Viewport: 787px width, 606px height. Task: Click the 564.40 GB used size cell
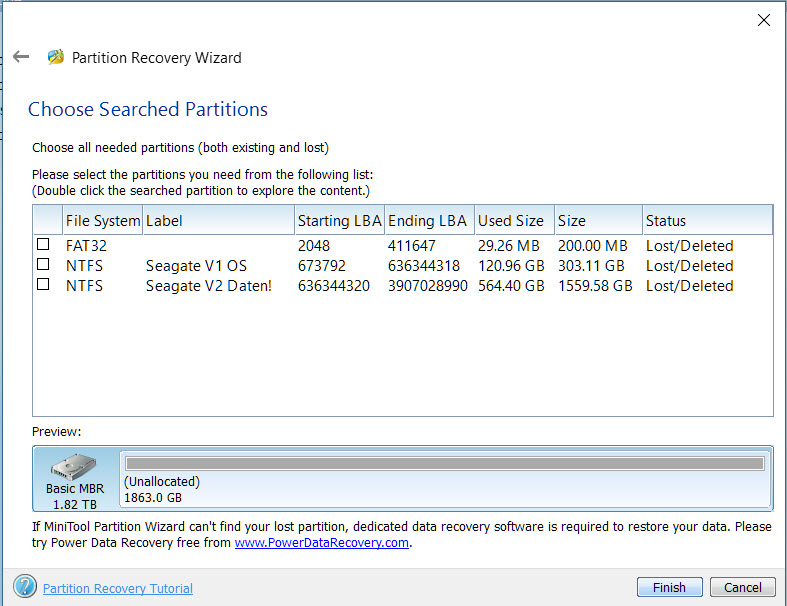click(511, 286)
